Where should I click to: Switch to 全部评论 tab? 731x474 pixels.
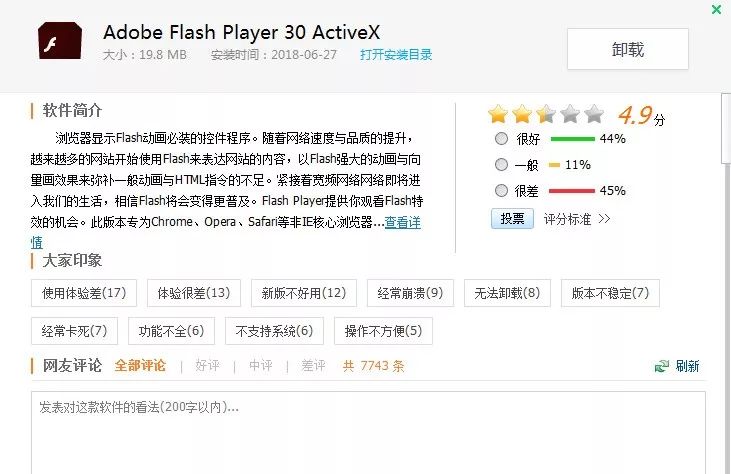[140, 366]
